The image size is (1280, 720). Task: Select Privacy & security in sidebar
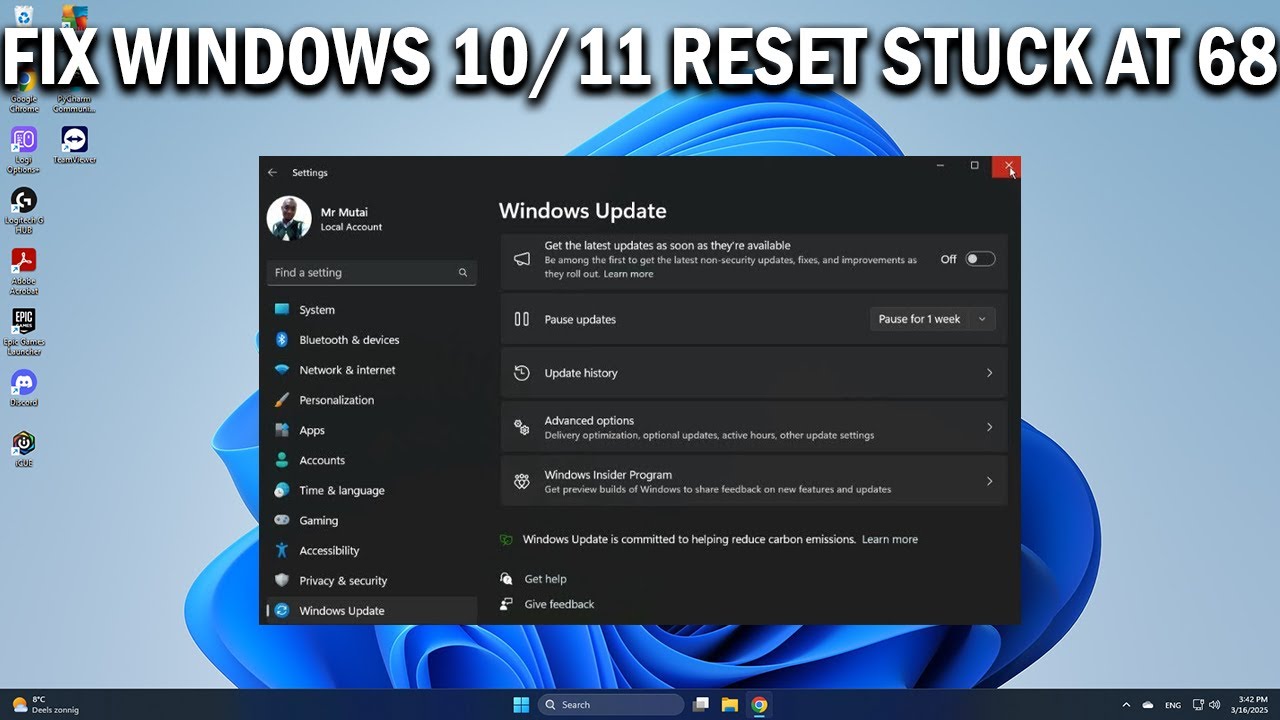pos(372,580)
